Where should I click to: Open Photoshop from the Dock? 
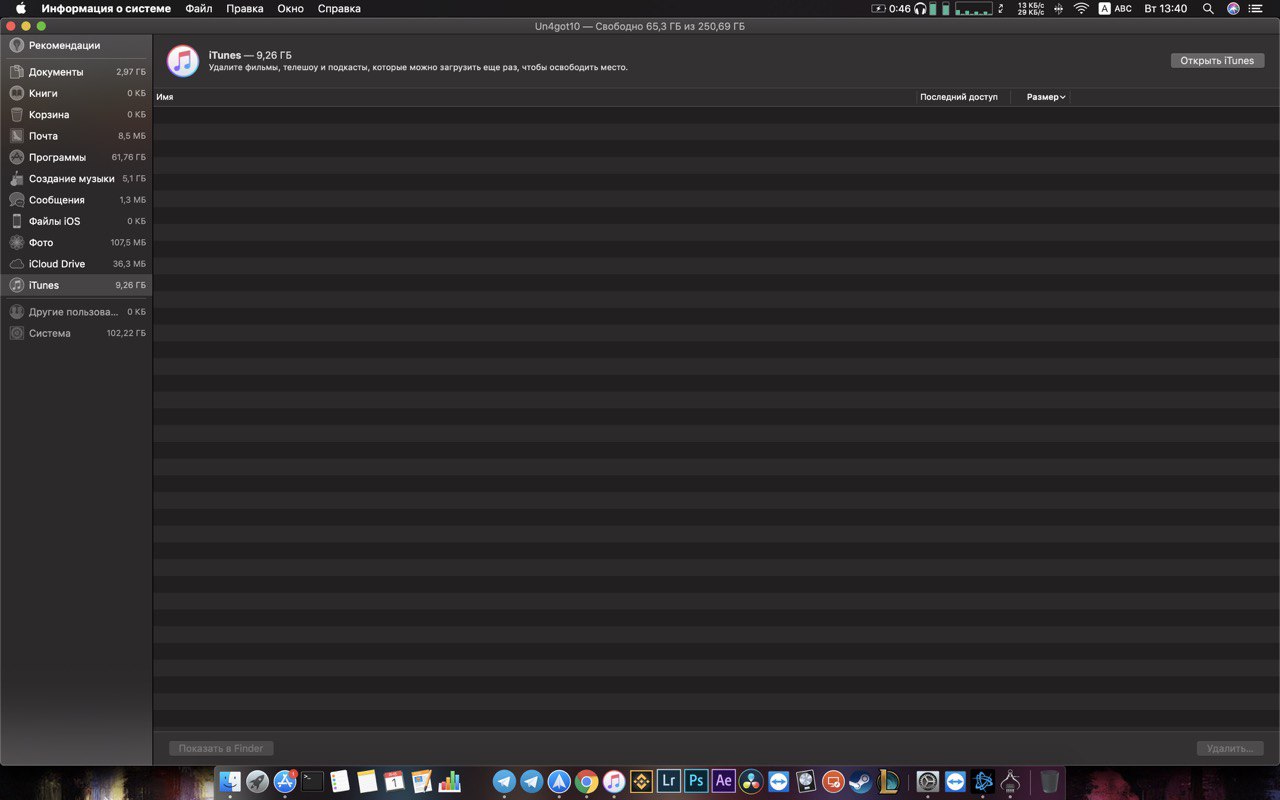point(696,781)
